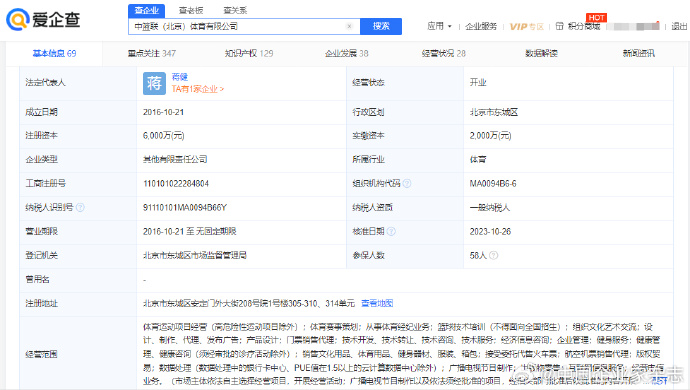Click paid-in capital 2,000万(元)
This screenshot has width=690, height=390.
point(490,136)
